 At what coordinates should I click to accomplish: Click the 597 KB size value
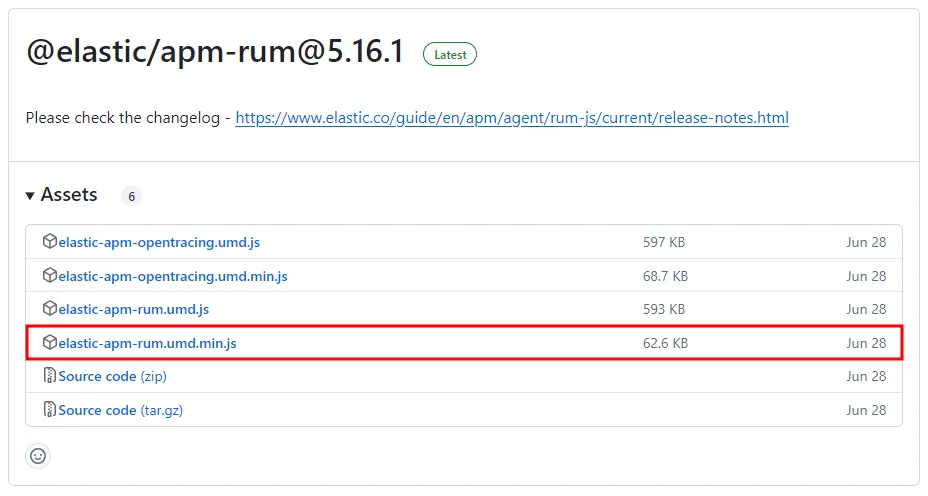pyautogui.click(x=664, y=242)
